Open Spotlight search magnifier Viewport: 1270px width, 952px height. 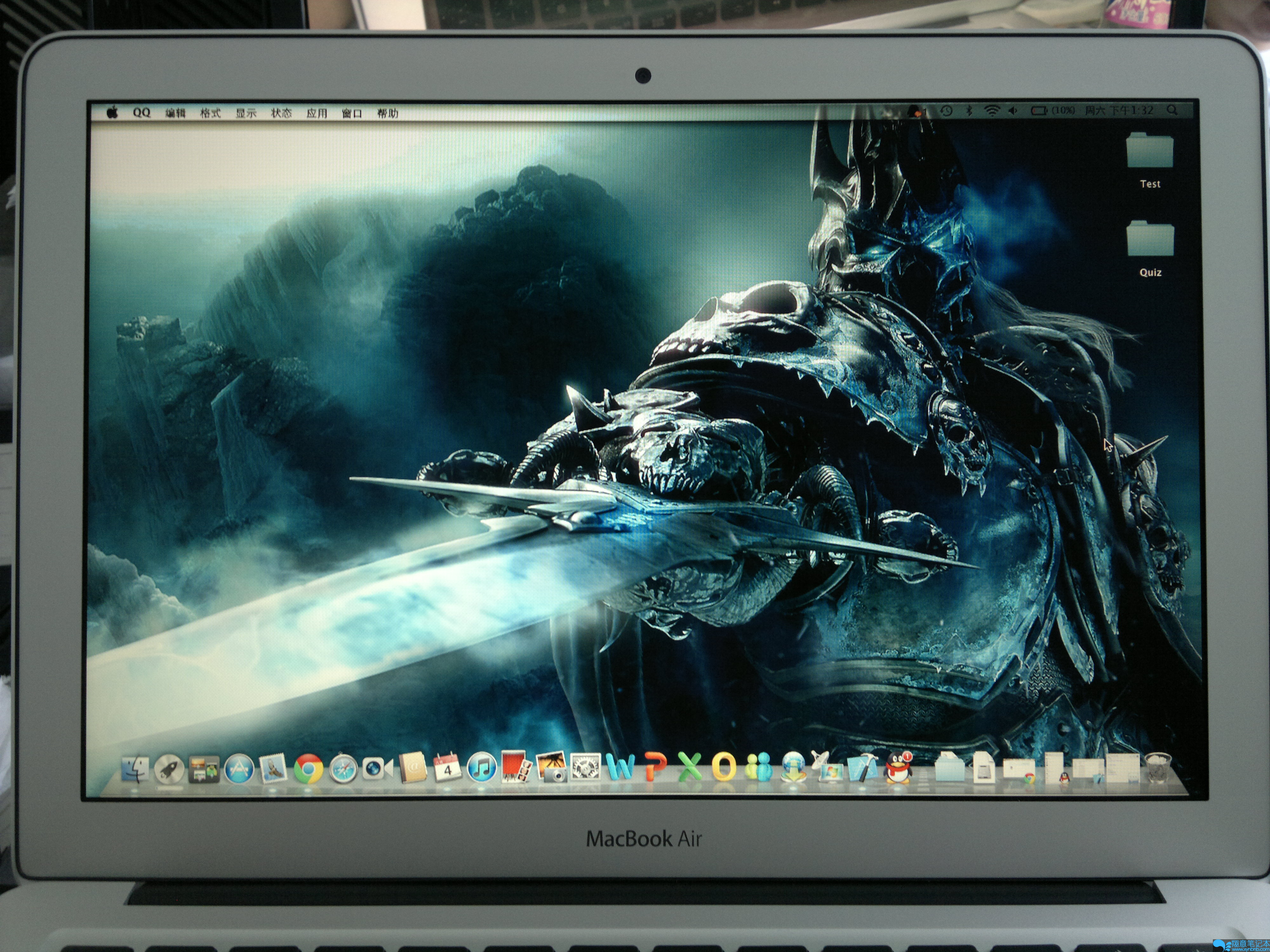click(x=1172, y=111)
